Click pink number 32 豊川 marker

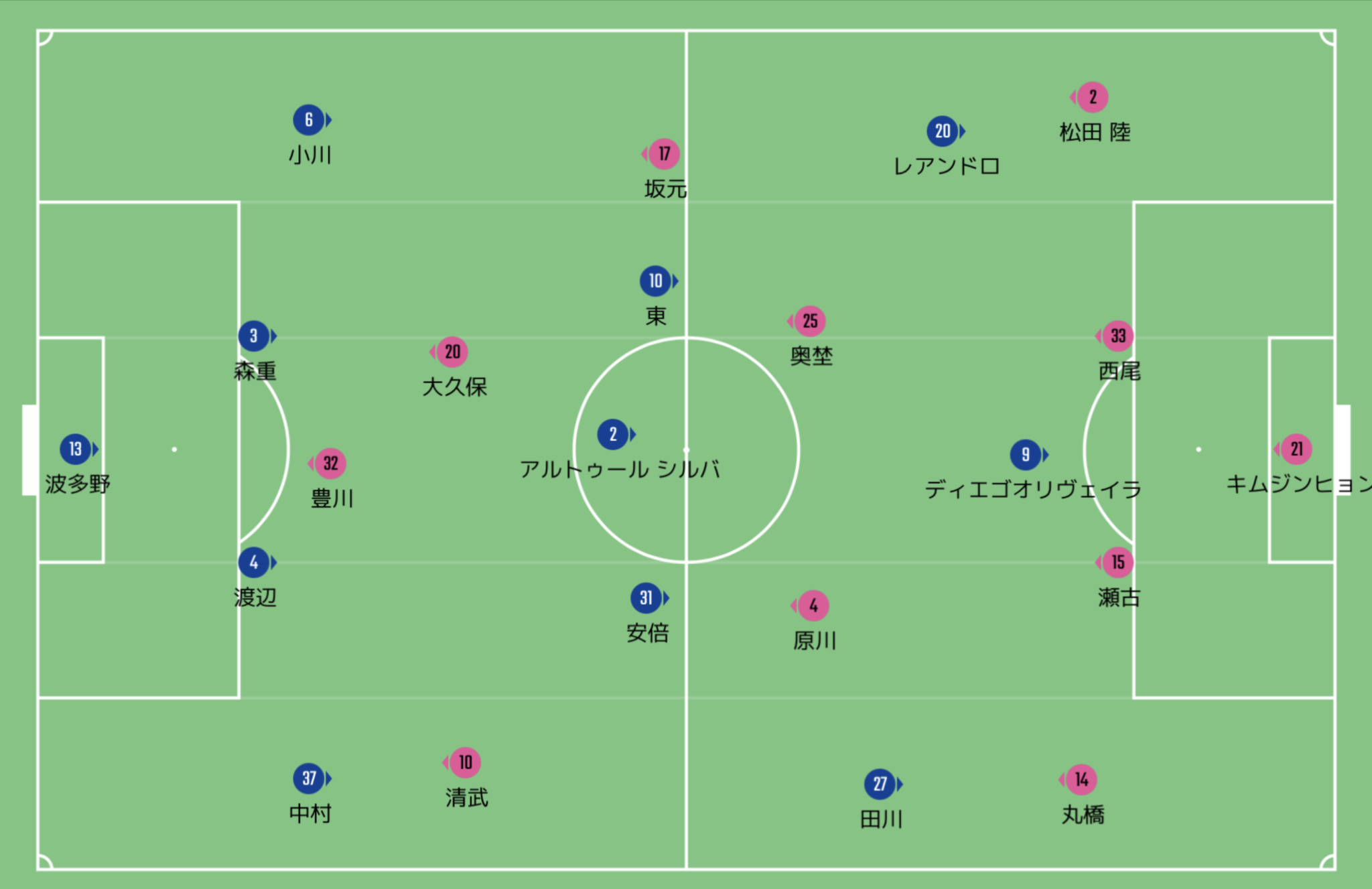point(330,464)
